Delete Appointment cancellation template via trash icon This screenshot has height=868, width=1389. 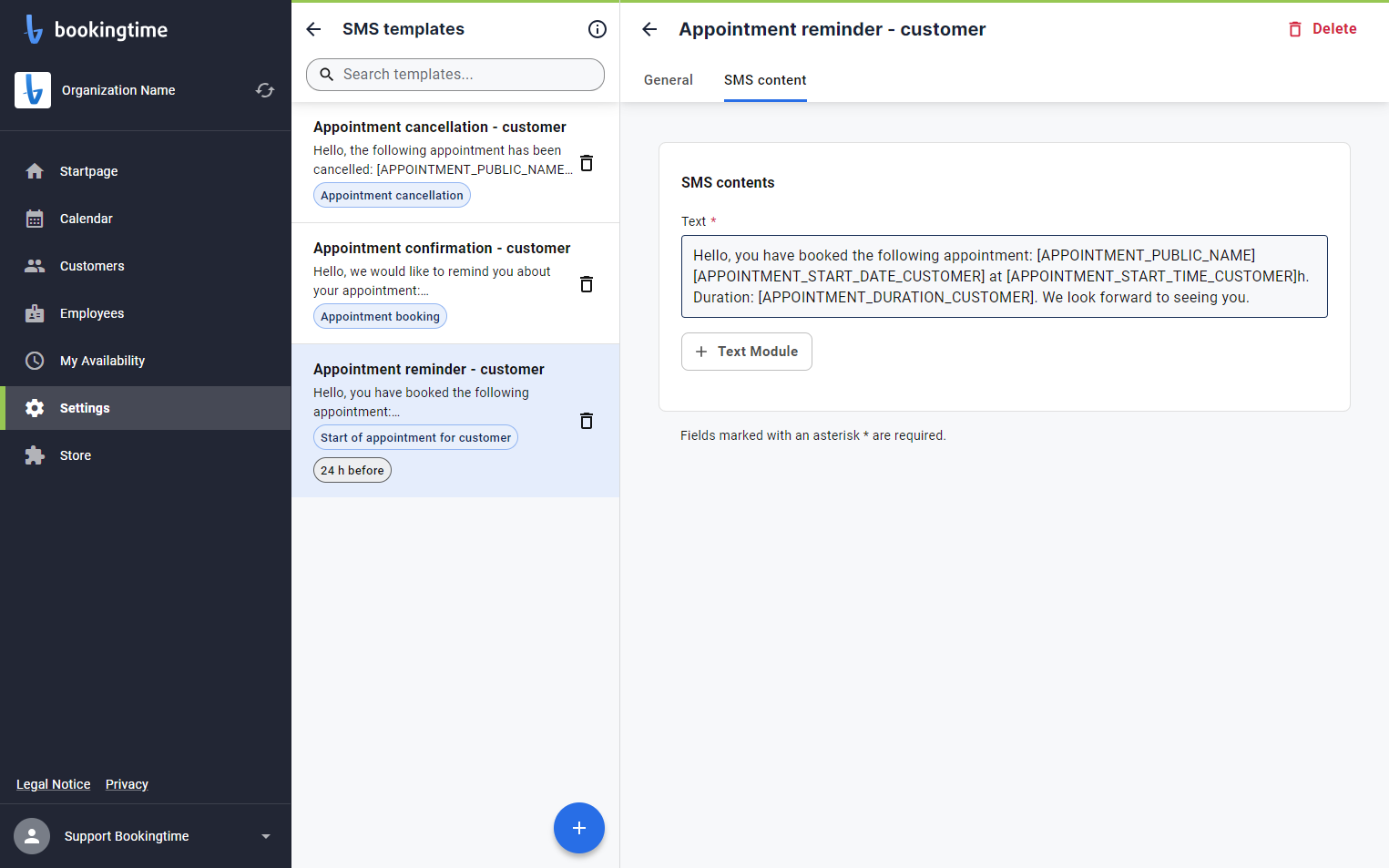click(587, 163)
